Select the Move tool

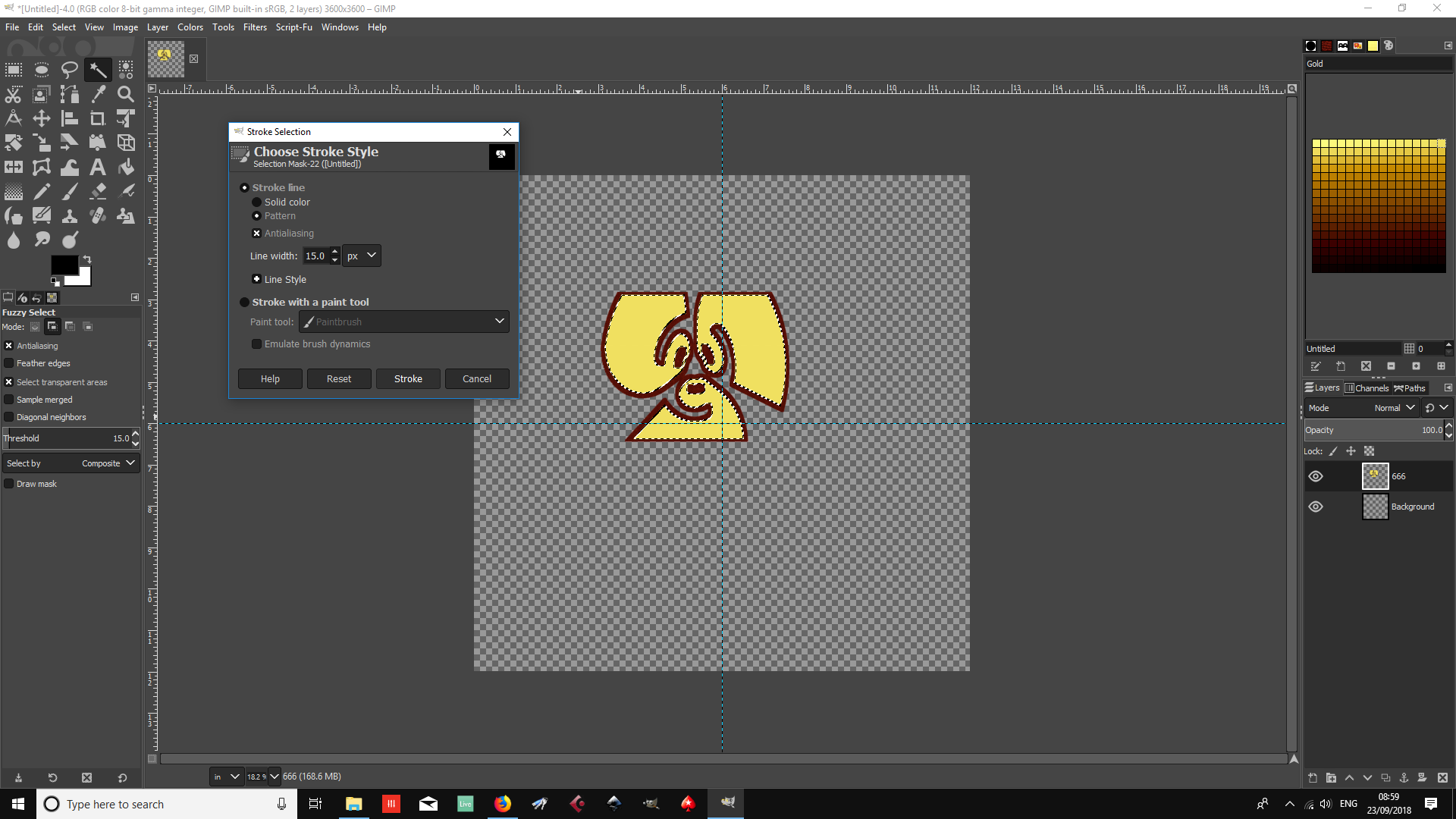[x=42, y=118]
